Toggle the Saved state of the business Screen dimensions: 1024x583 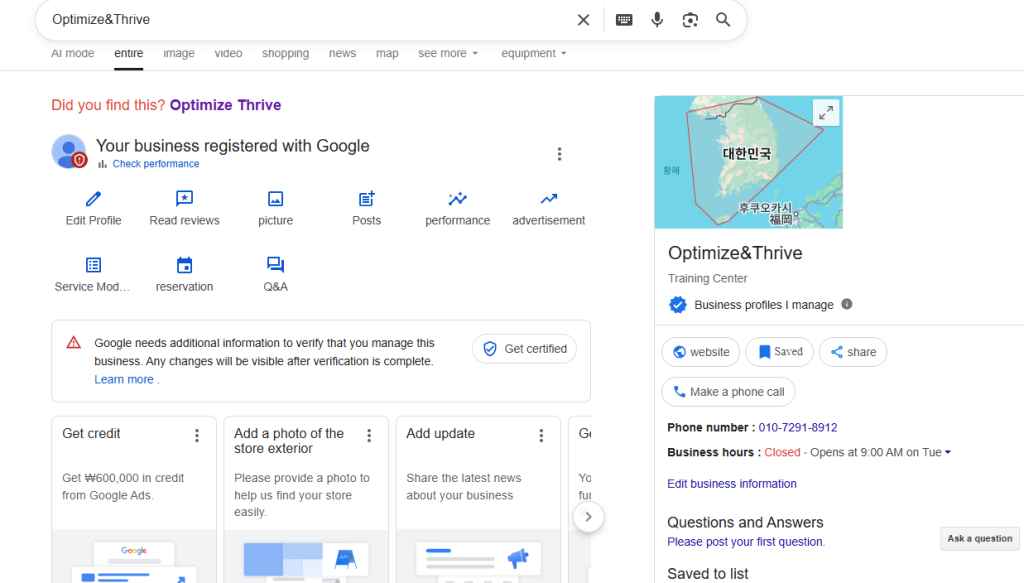coord(779,352)
